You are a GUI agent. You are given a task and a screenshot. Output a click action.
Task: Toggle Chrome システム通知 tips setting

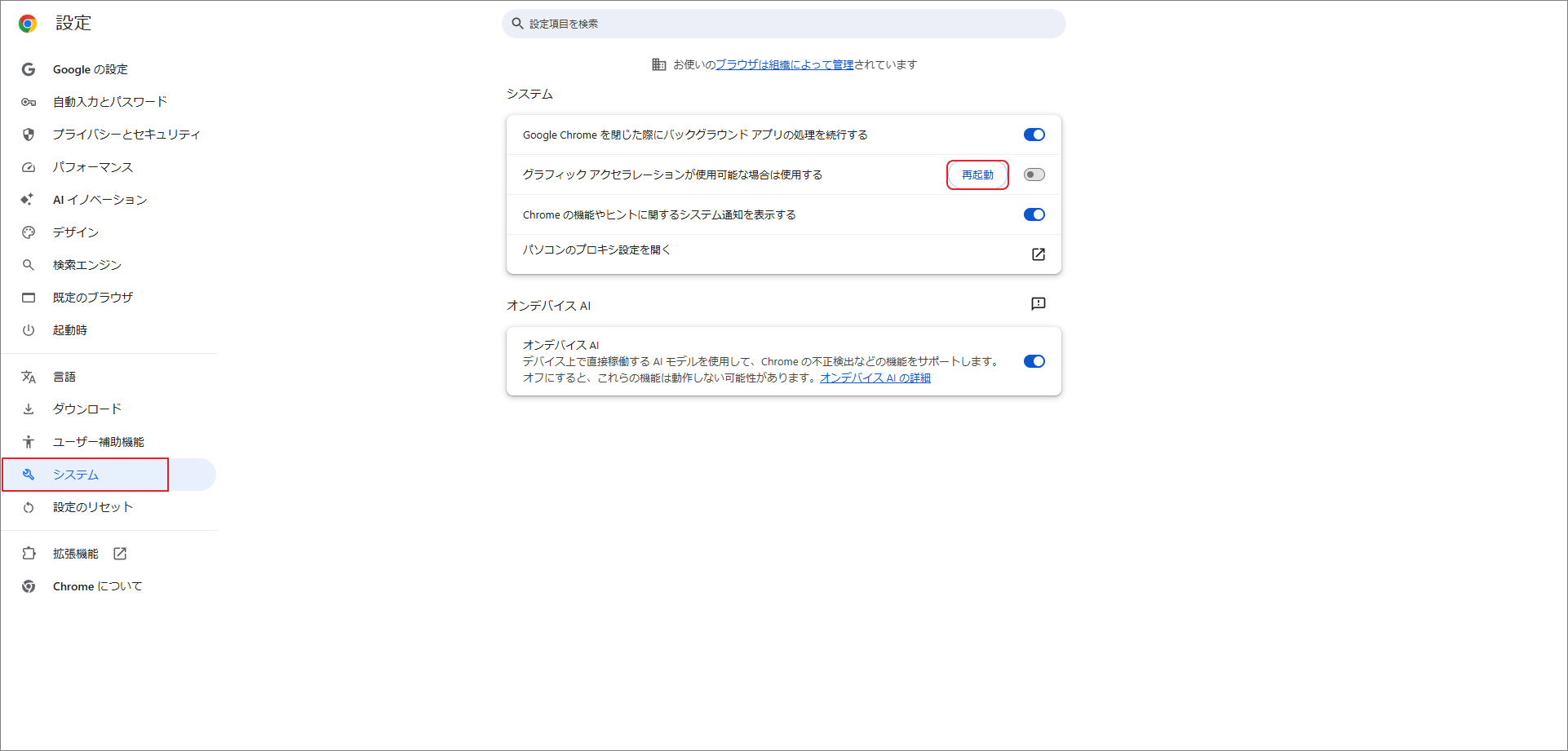1034,214
